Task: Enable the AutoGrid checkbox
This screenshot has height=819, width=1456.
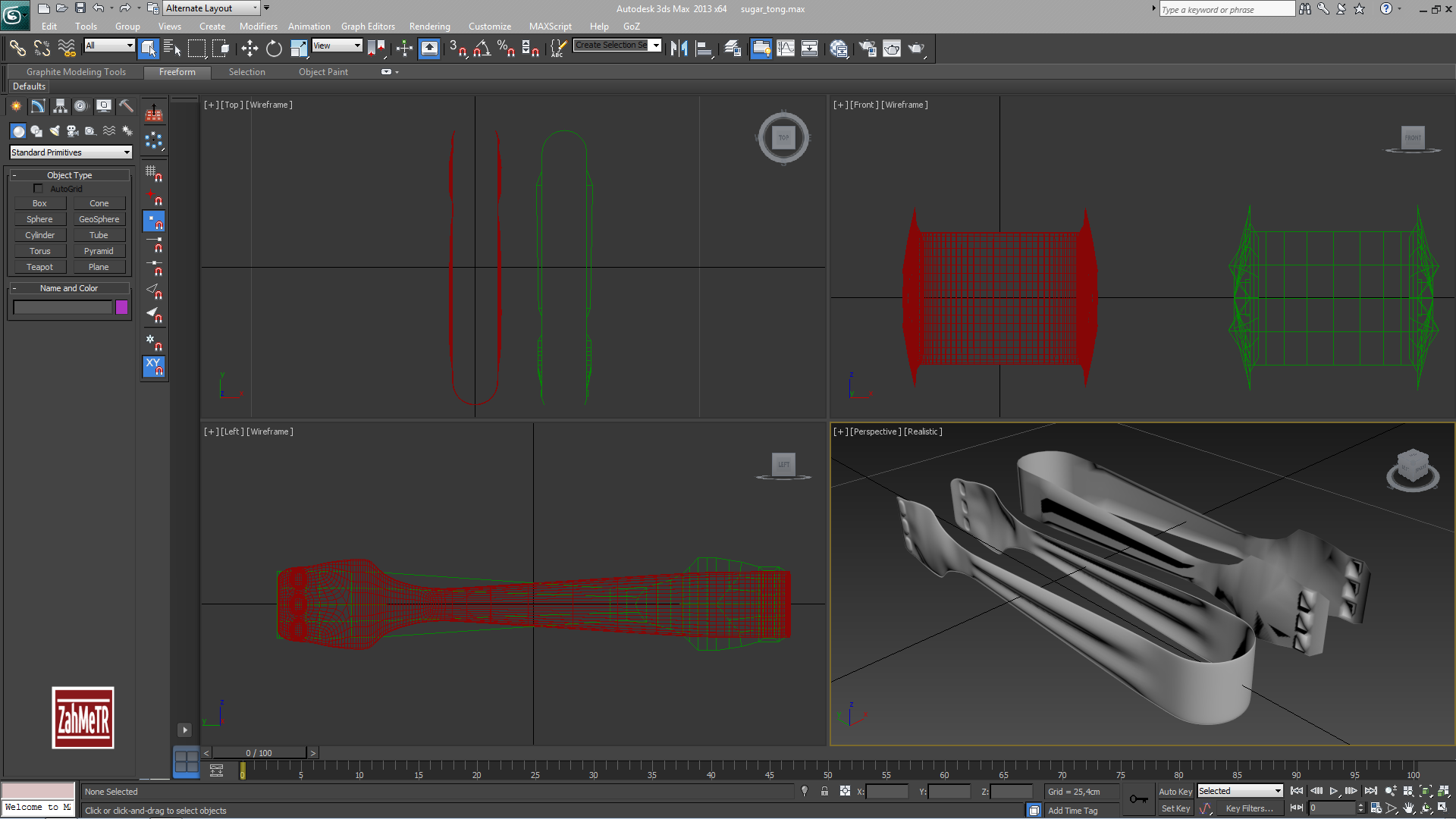Action: [38, 189]
